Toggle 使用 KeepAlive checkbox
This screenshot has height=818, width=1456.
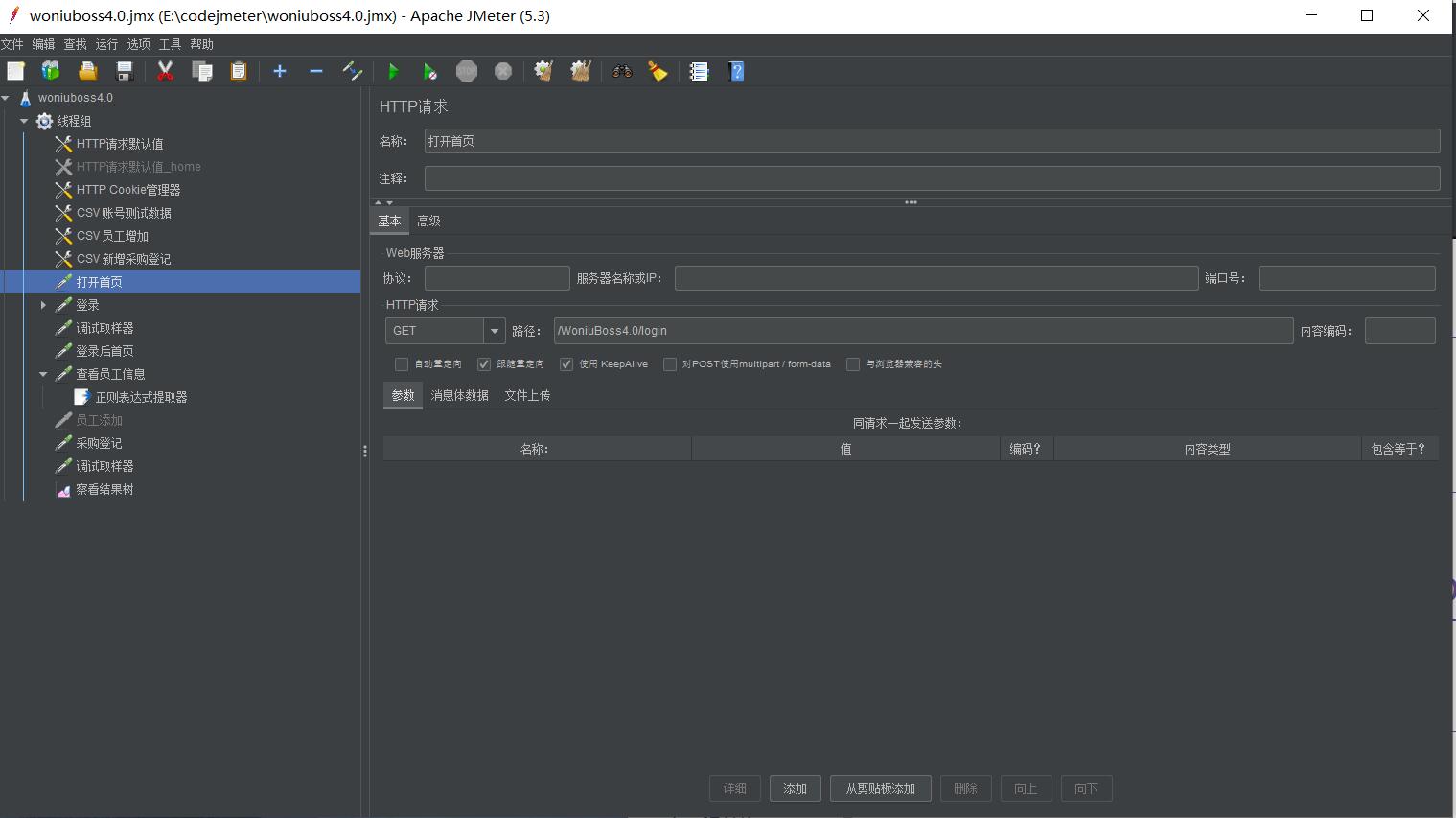[x=566, y=364]
